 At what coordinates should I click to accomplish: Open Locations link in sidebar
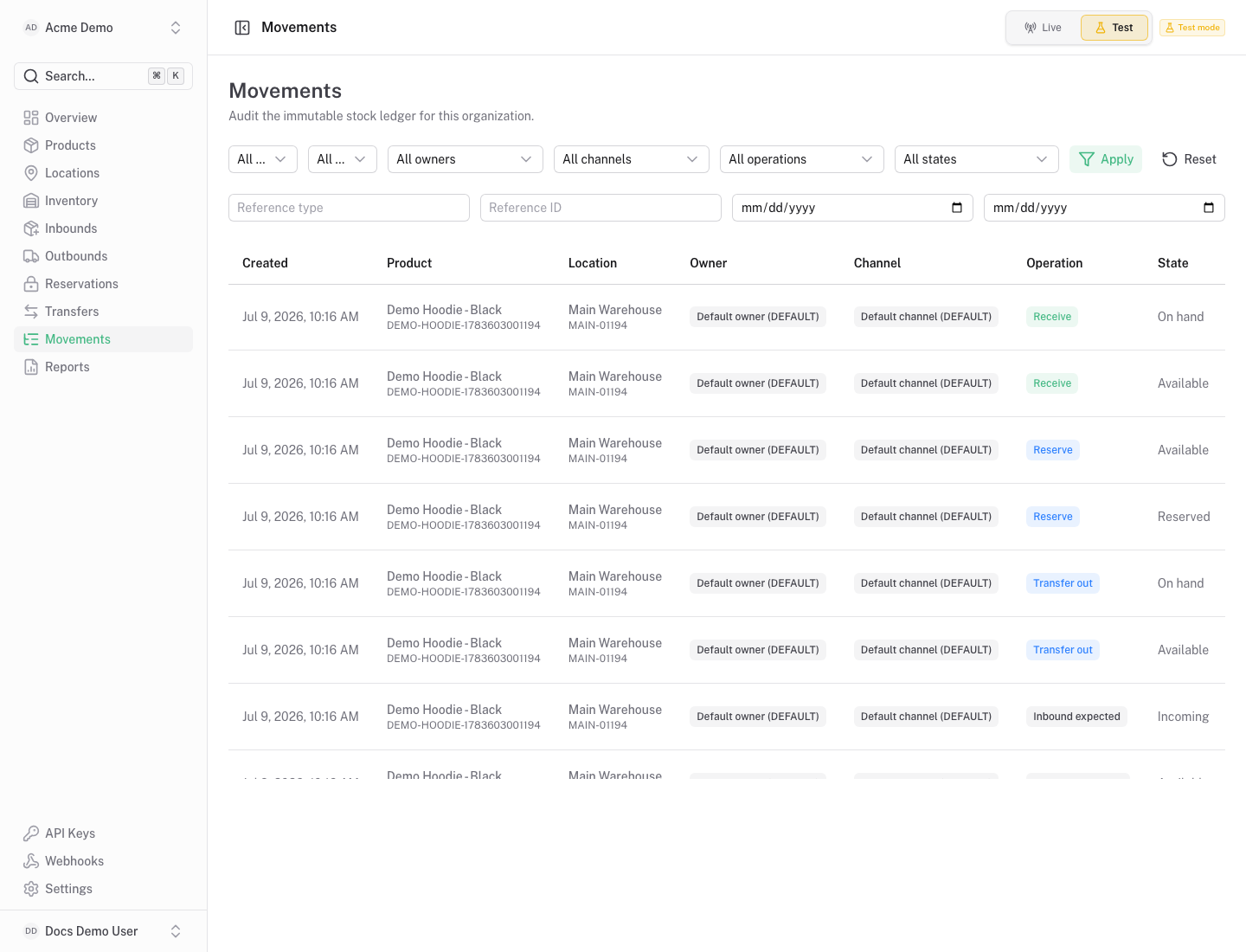coord(103,173)
